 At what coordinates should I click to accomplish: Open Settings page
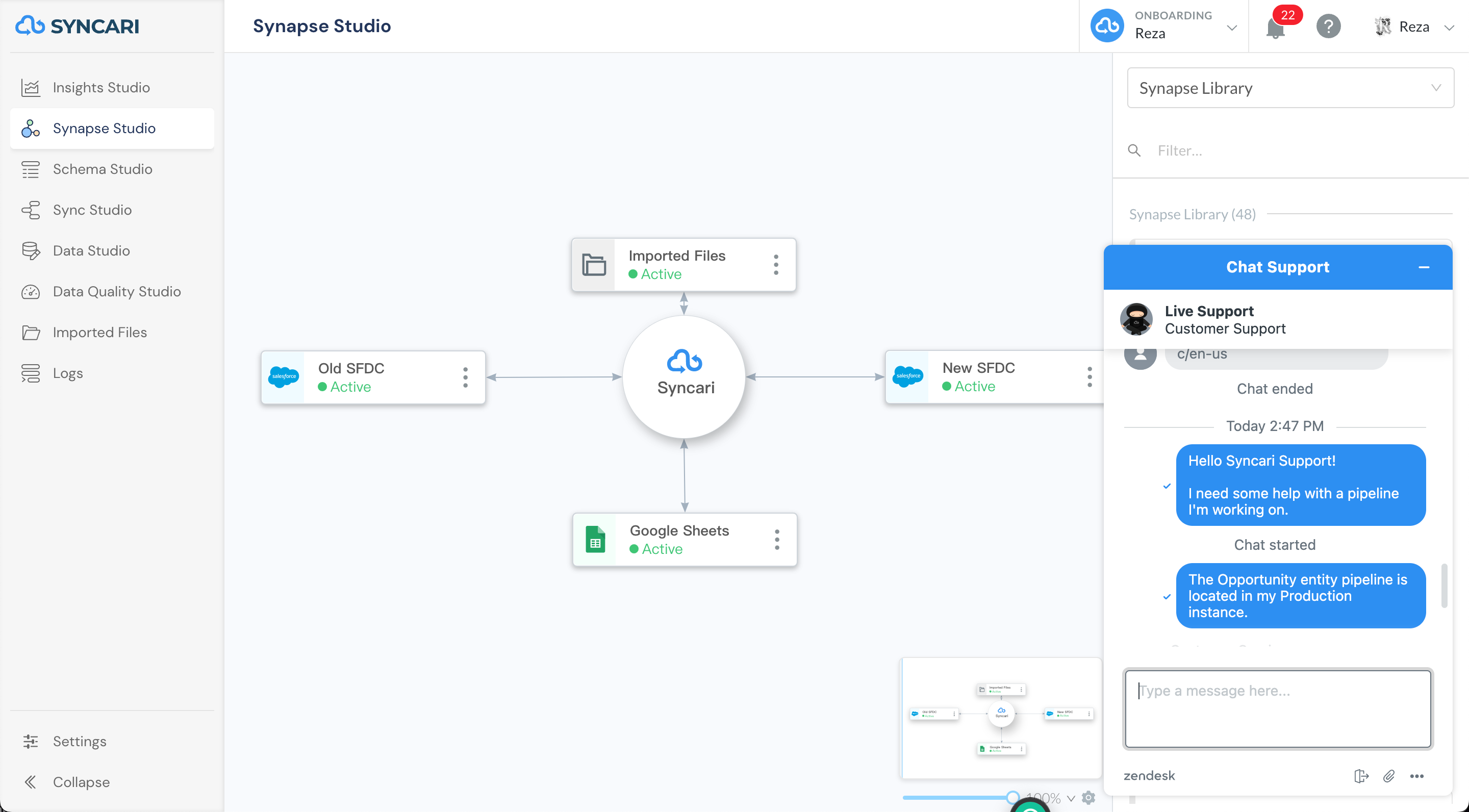pyautogui.click(x=112, y=741)
